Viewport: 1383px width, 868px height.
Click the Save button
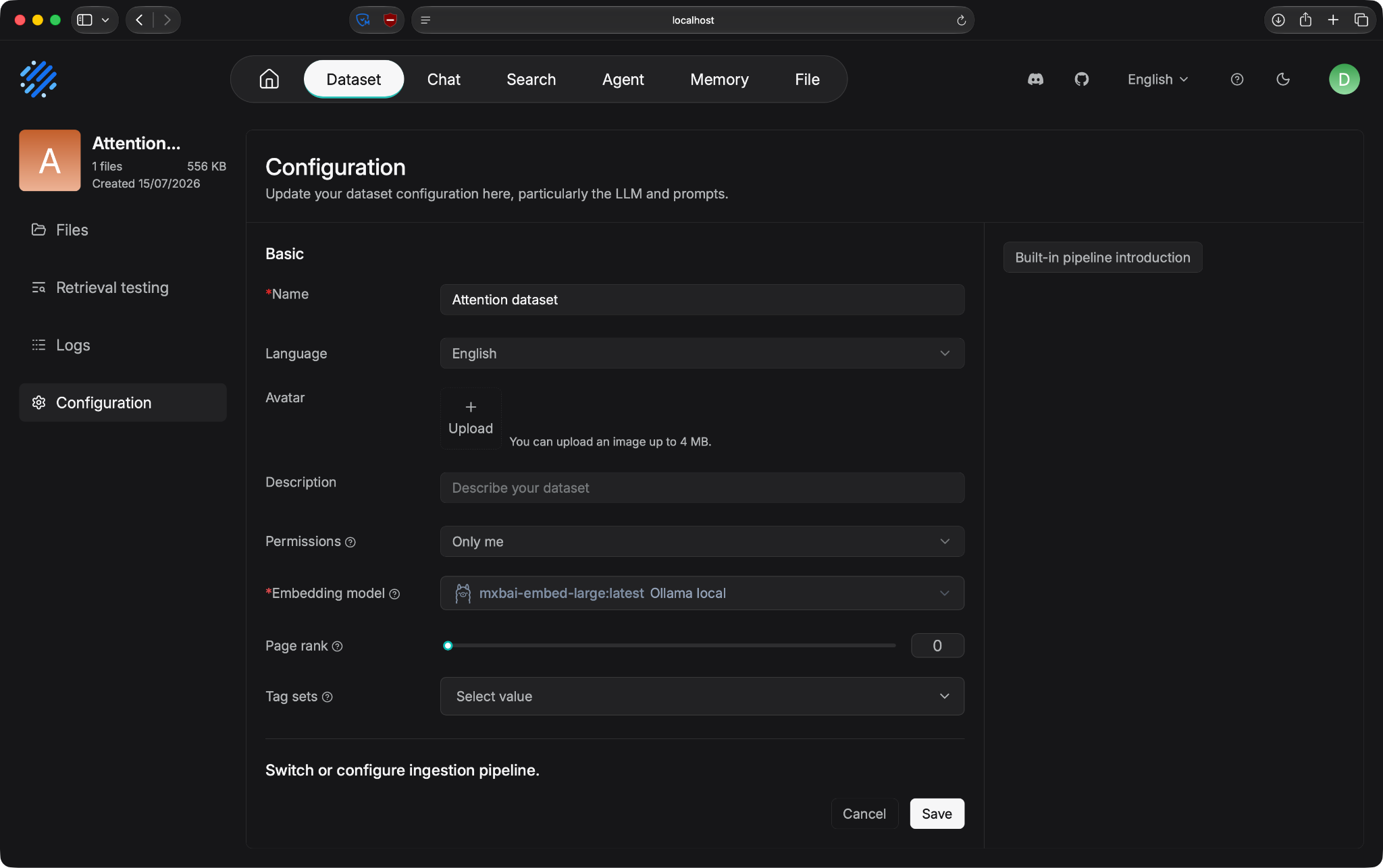click(937, 814)
